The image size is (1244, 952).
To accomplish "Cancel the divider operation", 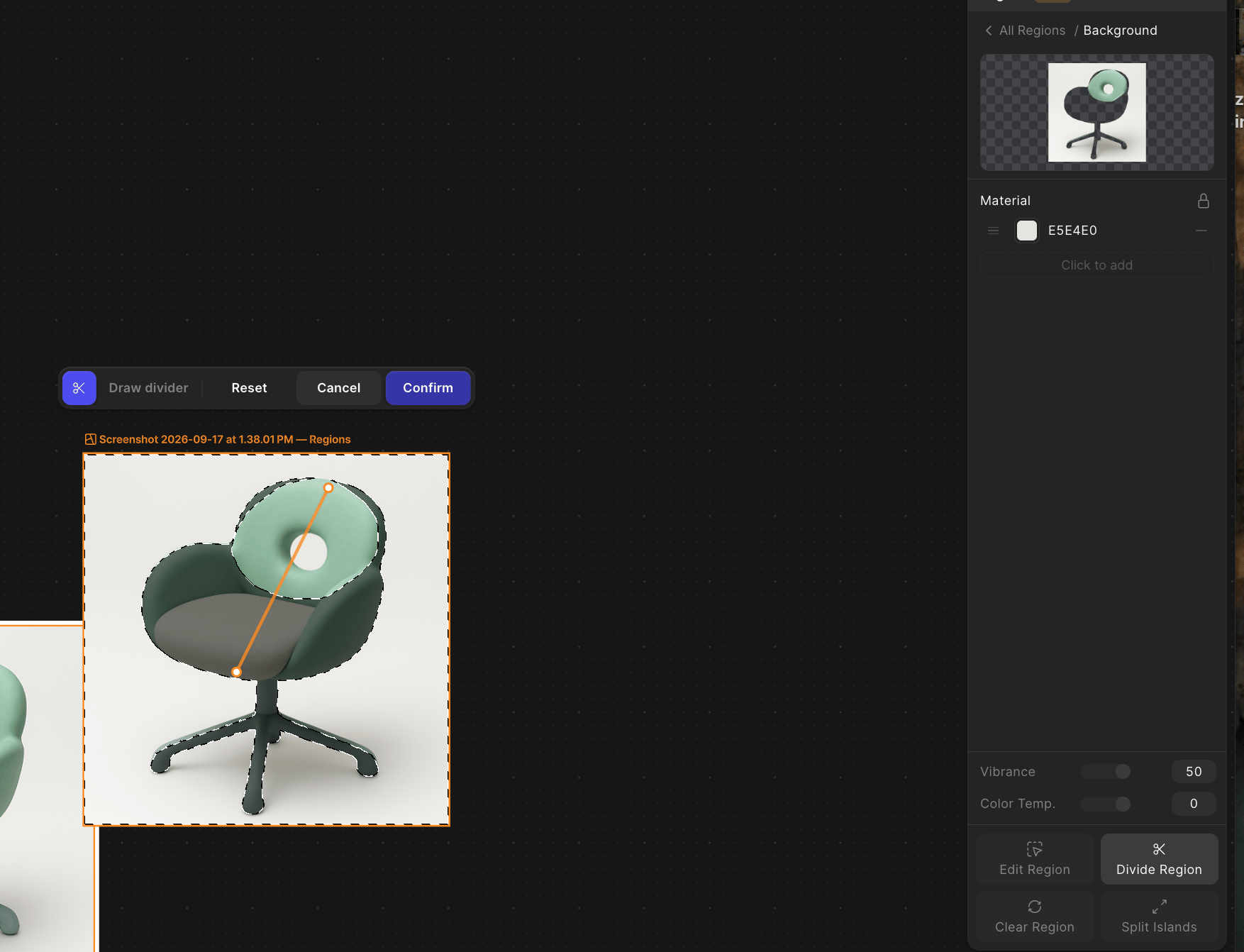I will (338, 388).
